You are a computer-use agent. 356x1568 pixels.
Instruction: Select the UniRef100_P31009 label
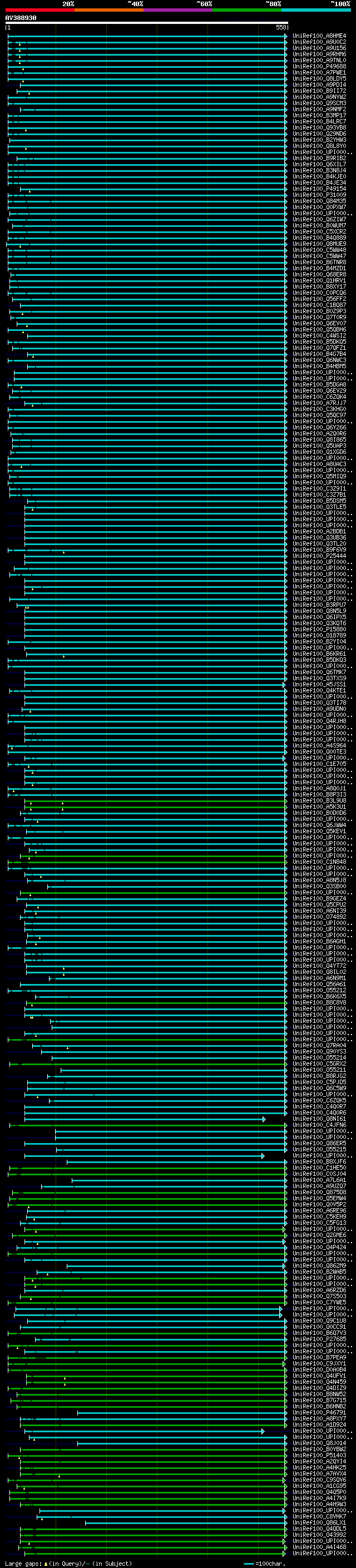pos(319,195)
